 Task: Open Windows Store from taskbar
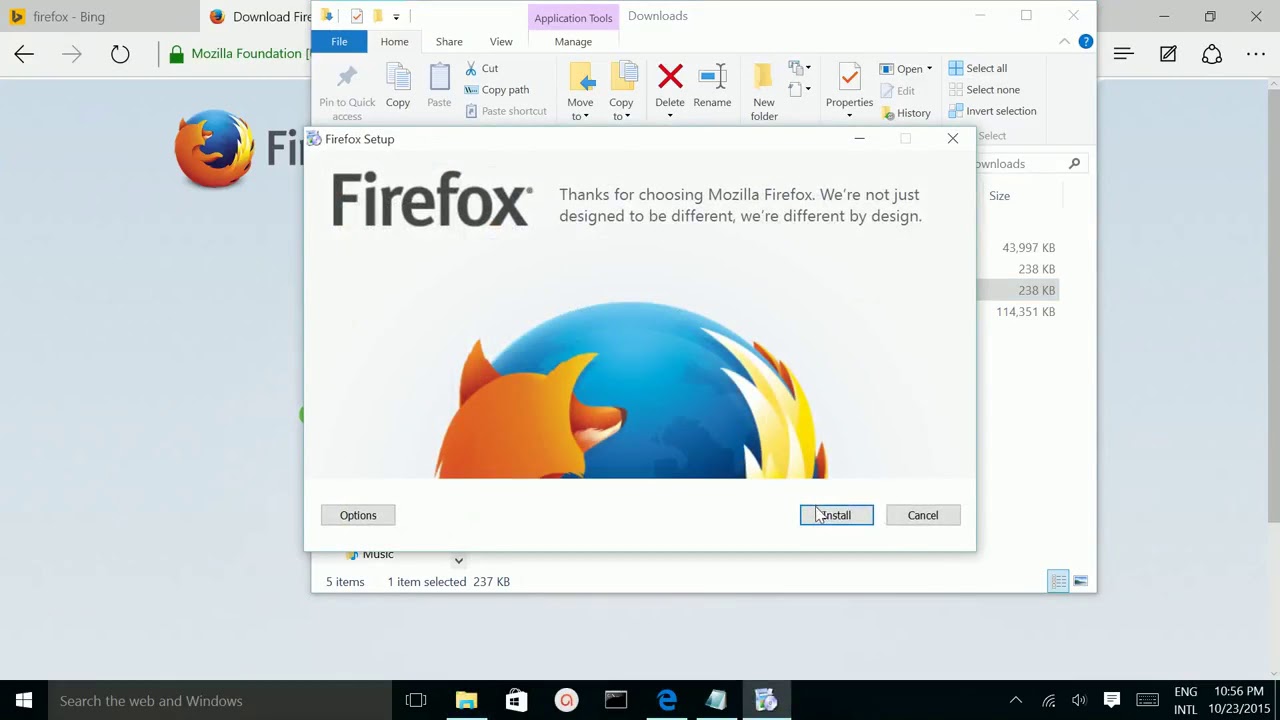pos(516,700)
